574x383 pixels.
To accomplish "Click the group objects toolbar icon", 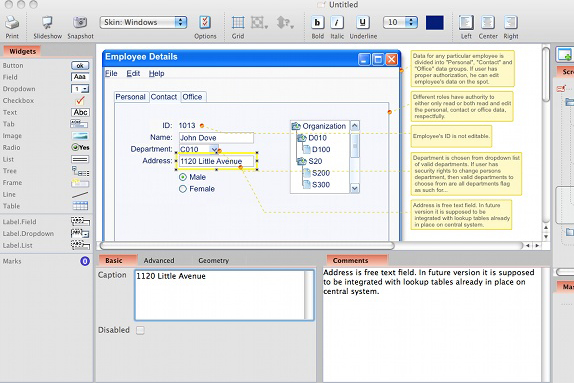I will 259,23.
